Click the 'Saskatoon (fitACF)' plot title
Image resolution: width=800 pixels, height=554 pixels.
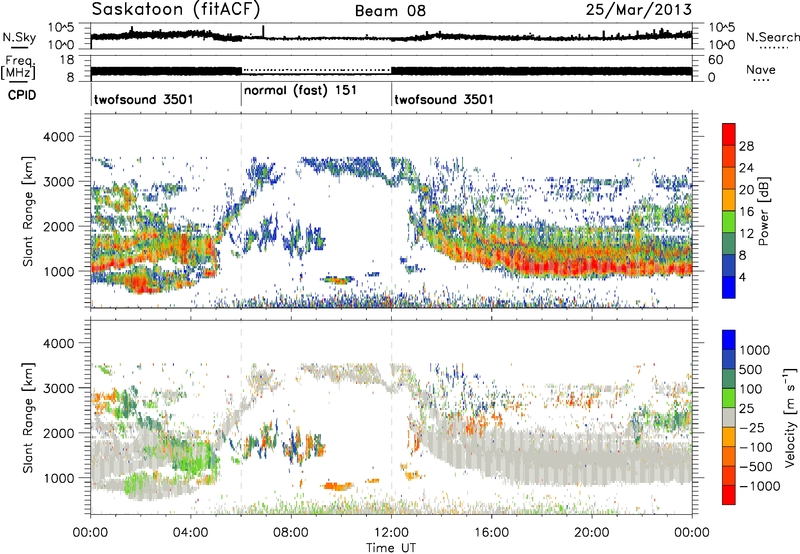(178, 9)
